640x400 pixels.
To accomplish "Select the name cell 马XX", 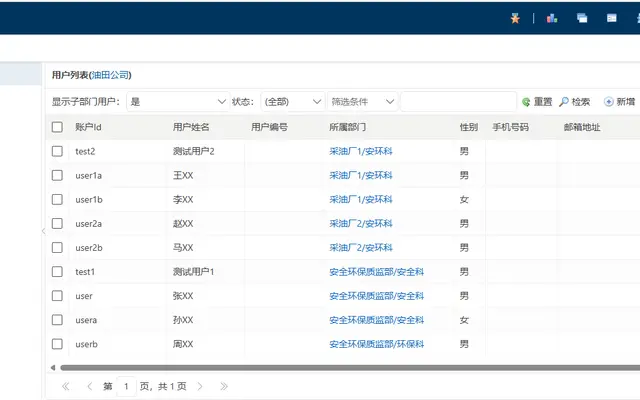I will (183, 248).
